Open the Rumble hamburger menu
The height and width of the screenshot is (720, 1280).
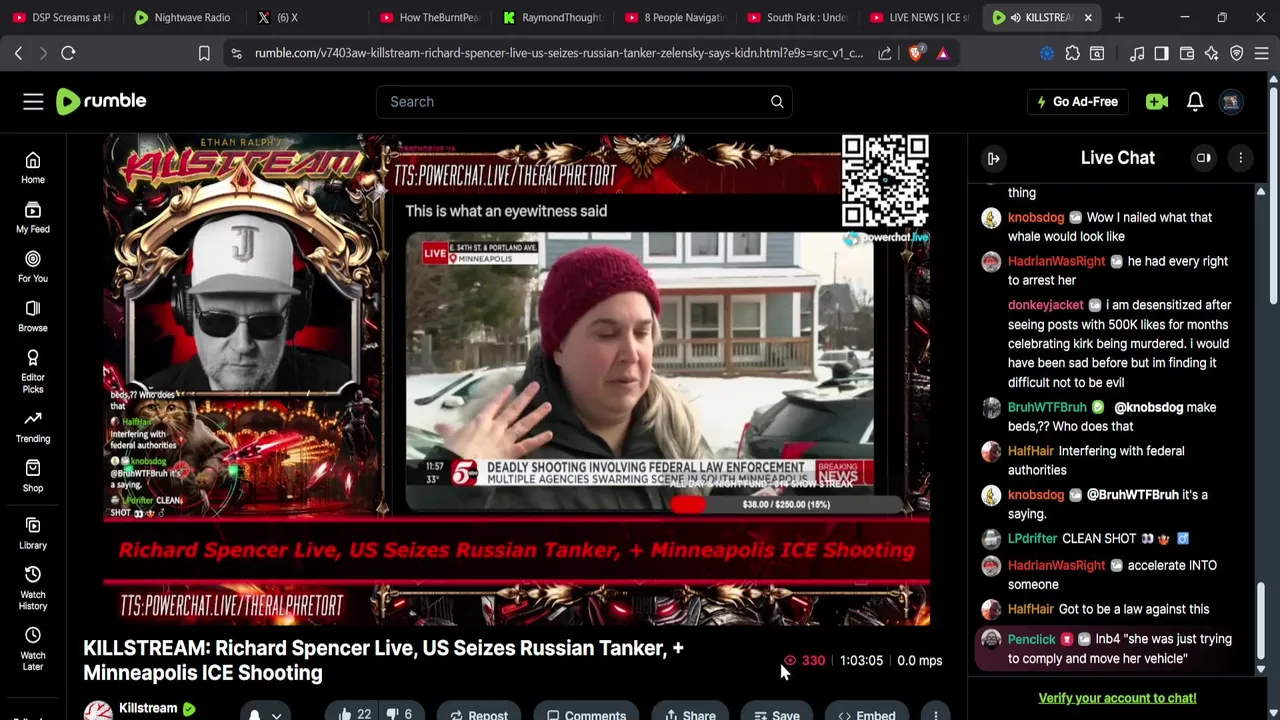pos(33,101)
